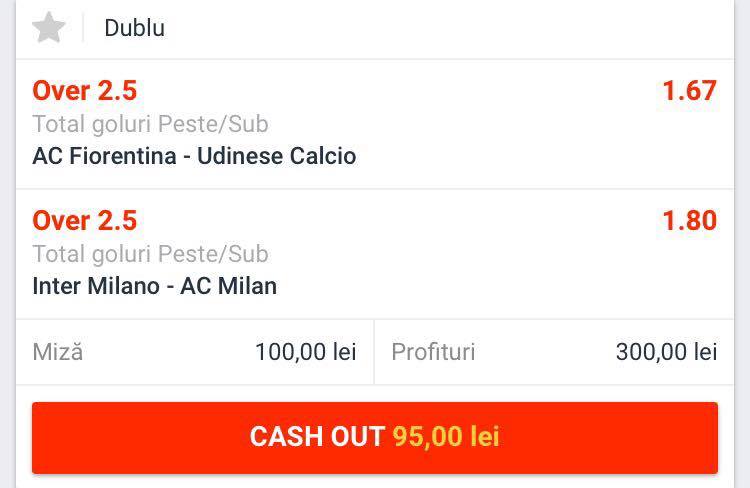Viewport: 750px width, 488px height.
Task: Click the Inter Milano bet row area
Action: (375, 254)
